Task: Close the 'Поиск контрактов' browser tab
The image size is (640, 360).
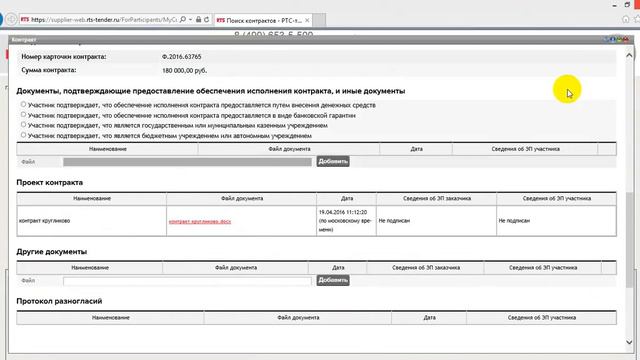Action: click(307, 20)
